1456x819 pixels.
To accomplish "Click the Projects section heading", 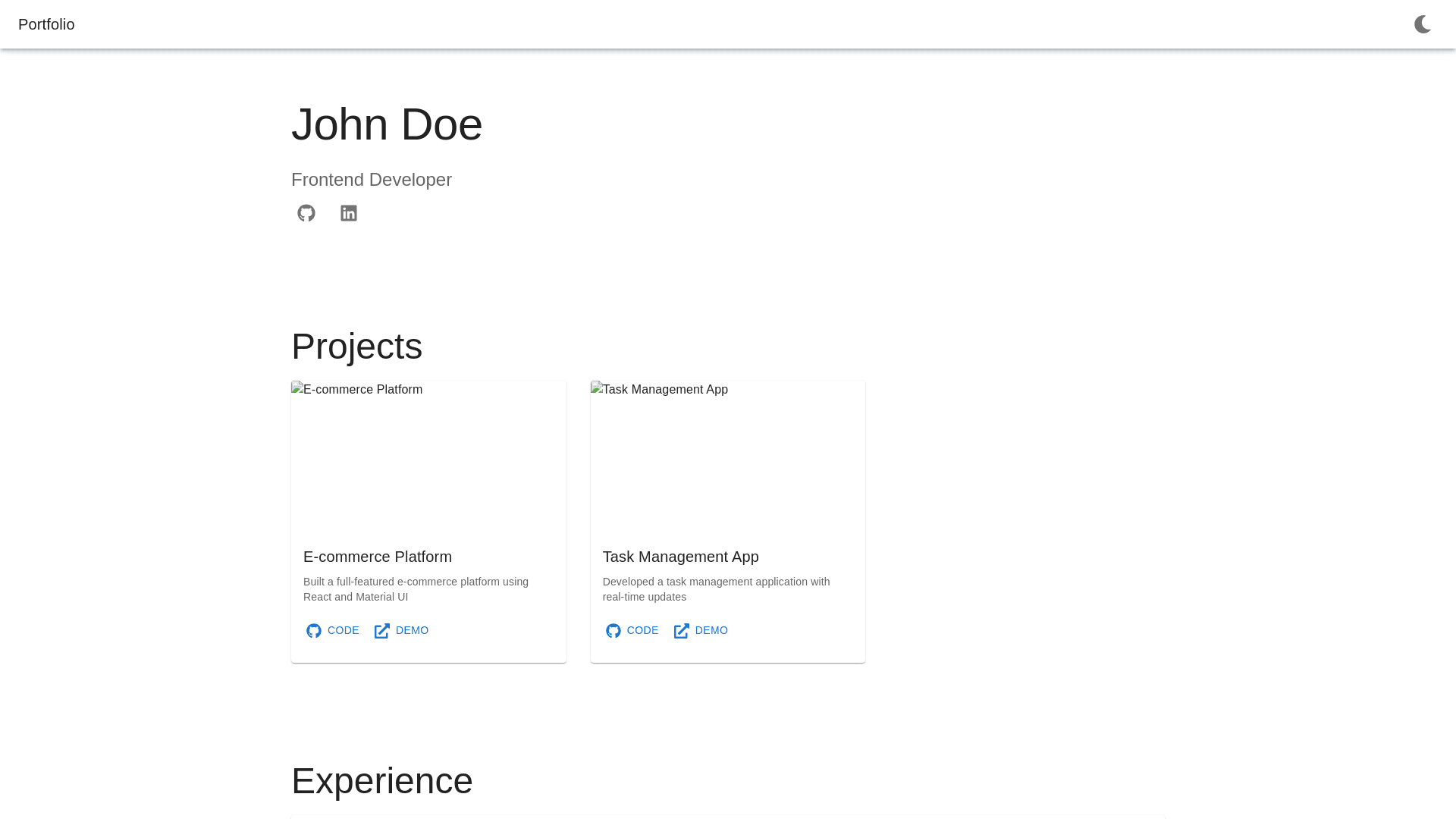I will (x=356, y=347).
